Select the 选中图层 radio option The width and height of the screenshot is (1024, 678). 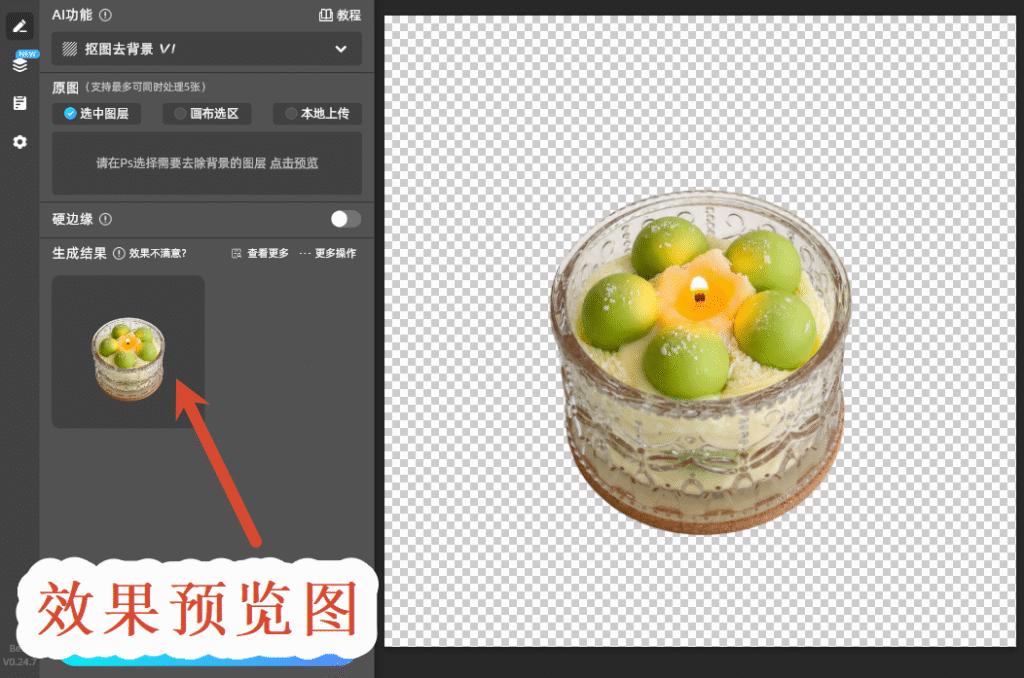pos(97,114)
